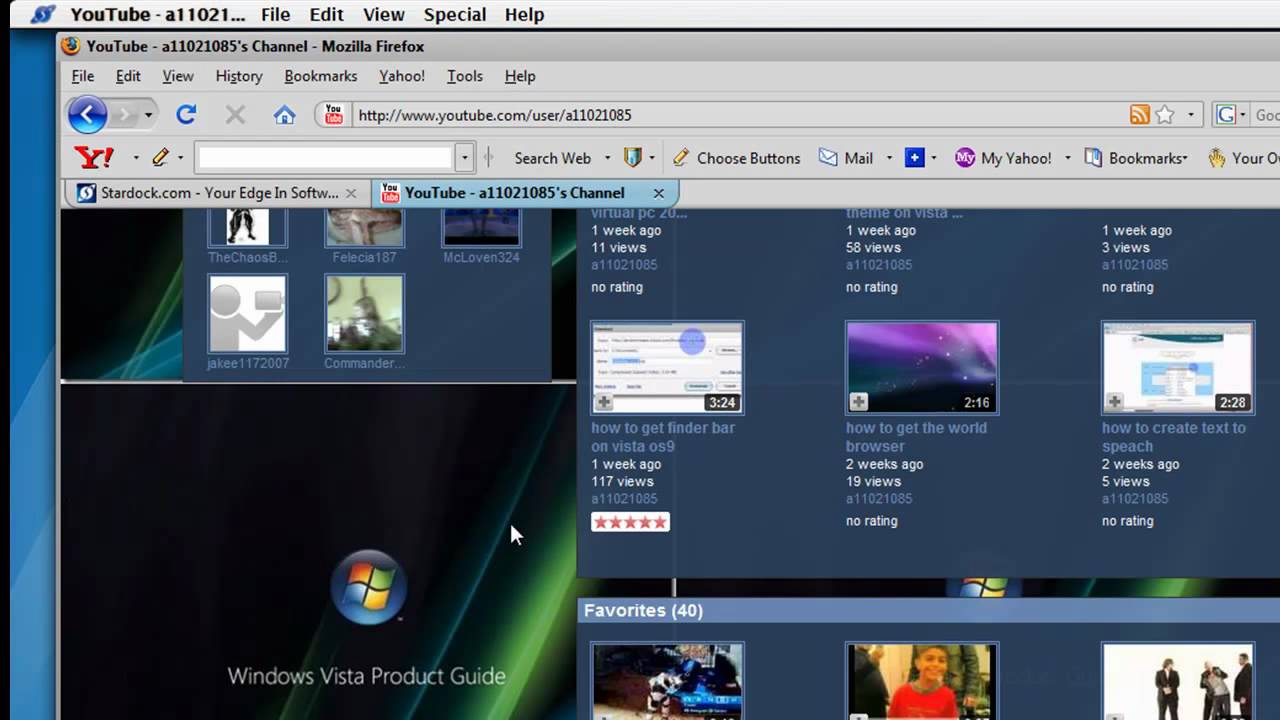Click My Yahoo! toolbar button
The image size is (1280, 720).
click(1003, 158)
